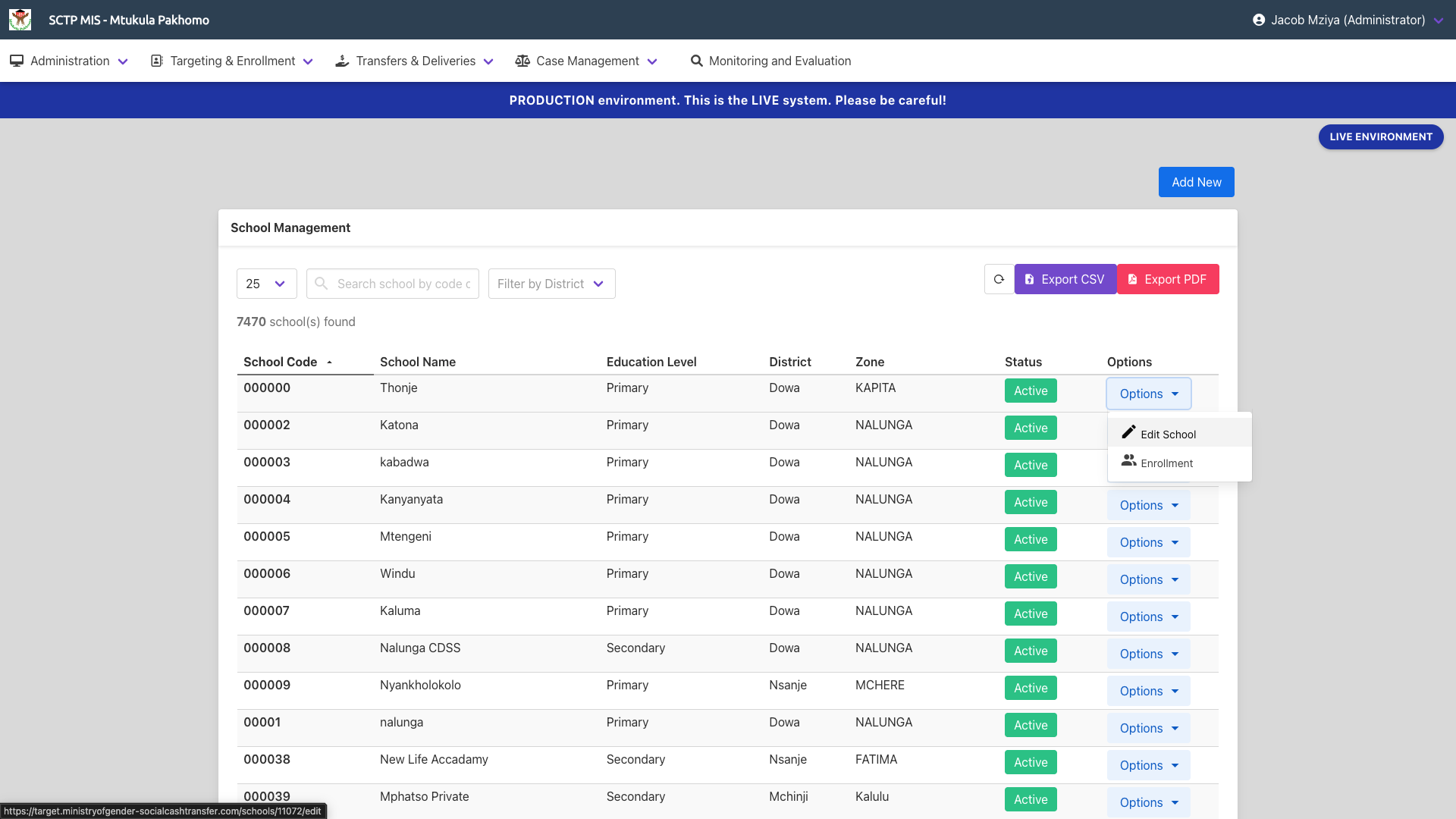
Task: Select Edit School menu entry
Action: click(1179, 432)
